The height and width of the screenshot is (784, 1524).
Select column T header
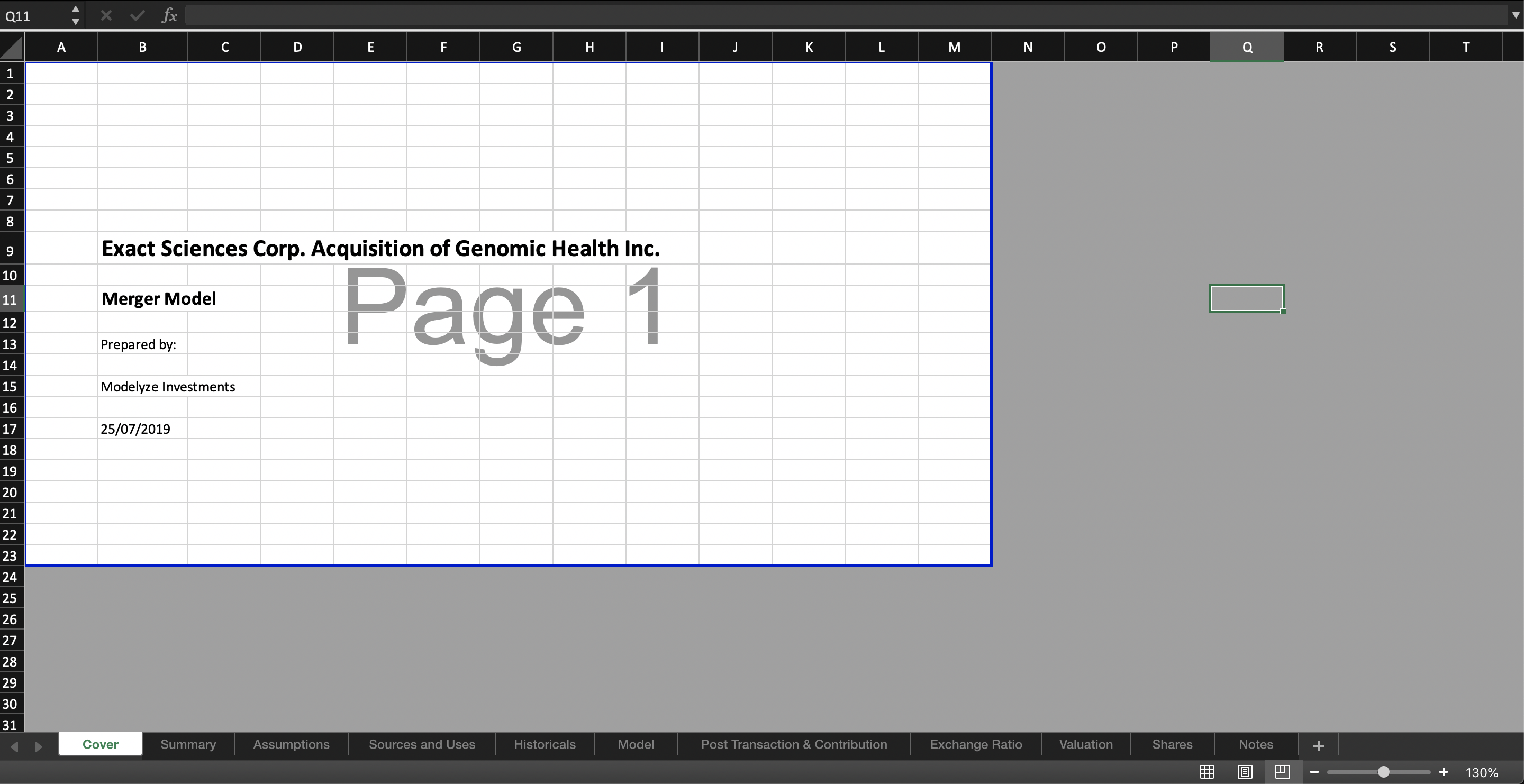1465,47
